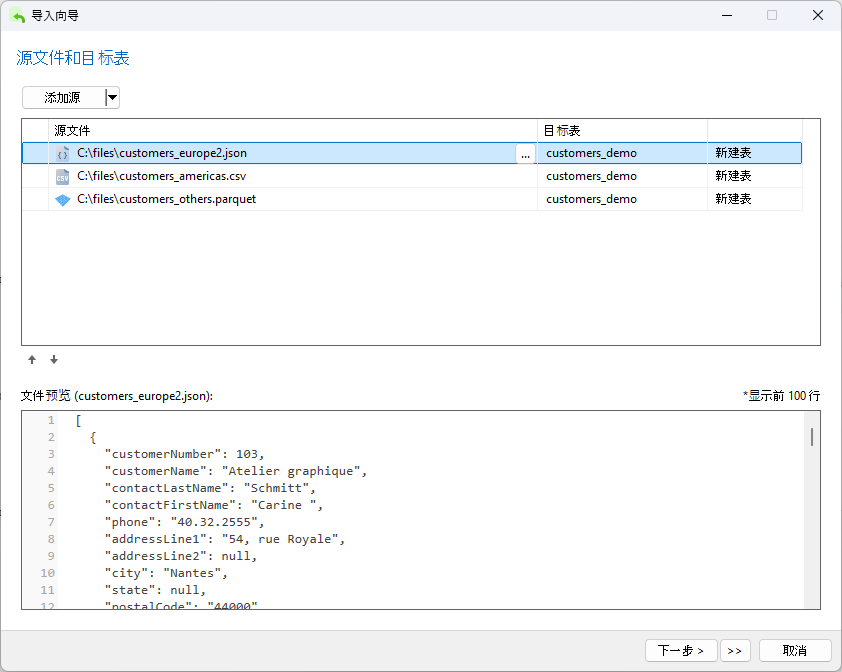Click the browse ellipsis button in the customers_europe2.json row
Image resolution: width=842 pixels, height=672 pixels.
click(x=525, y=154)
